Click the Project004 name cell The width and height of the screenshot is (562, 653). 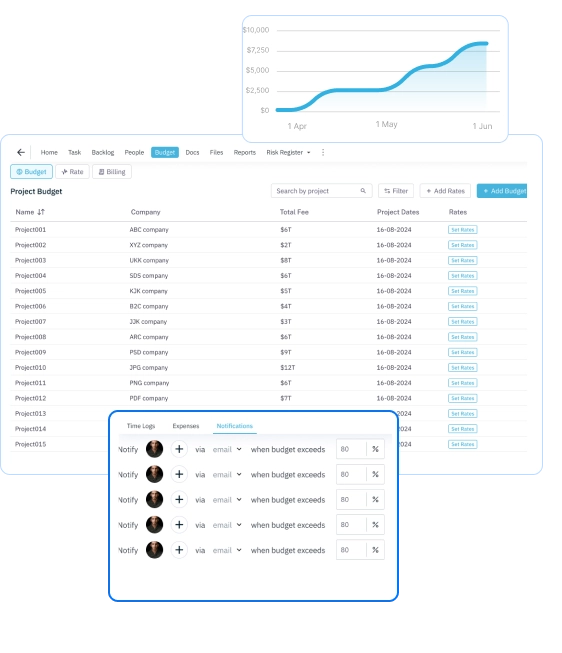pyautogui.click(x=30, y=275)
